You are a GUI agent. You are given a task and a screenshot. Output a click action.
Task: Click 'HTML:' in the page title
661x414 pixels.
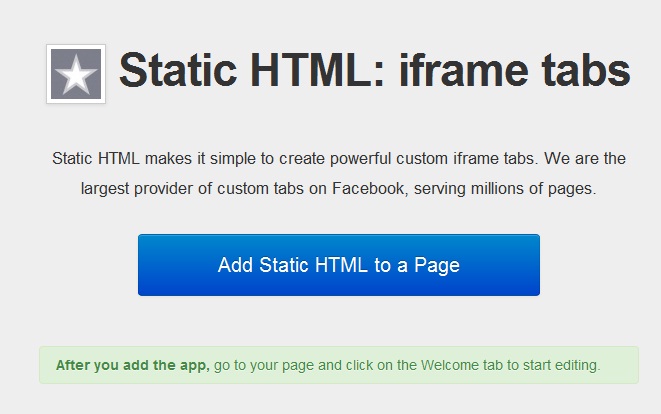(317, 70)
